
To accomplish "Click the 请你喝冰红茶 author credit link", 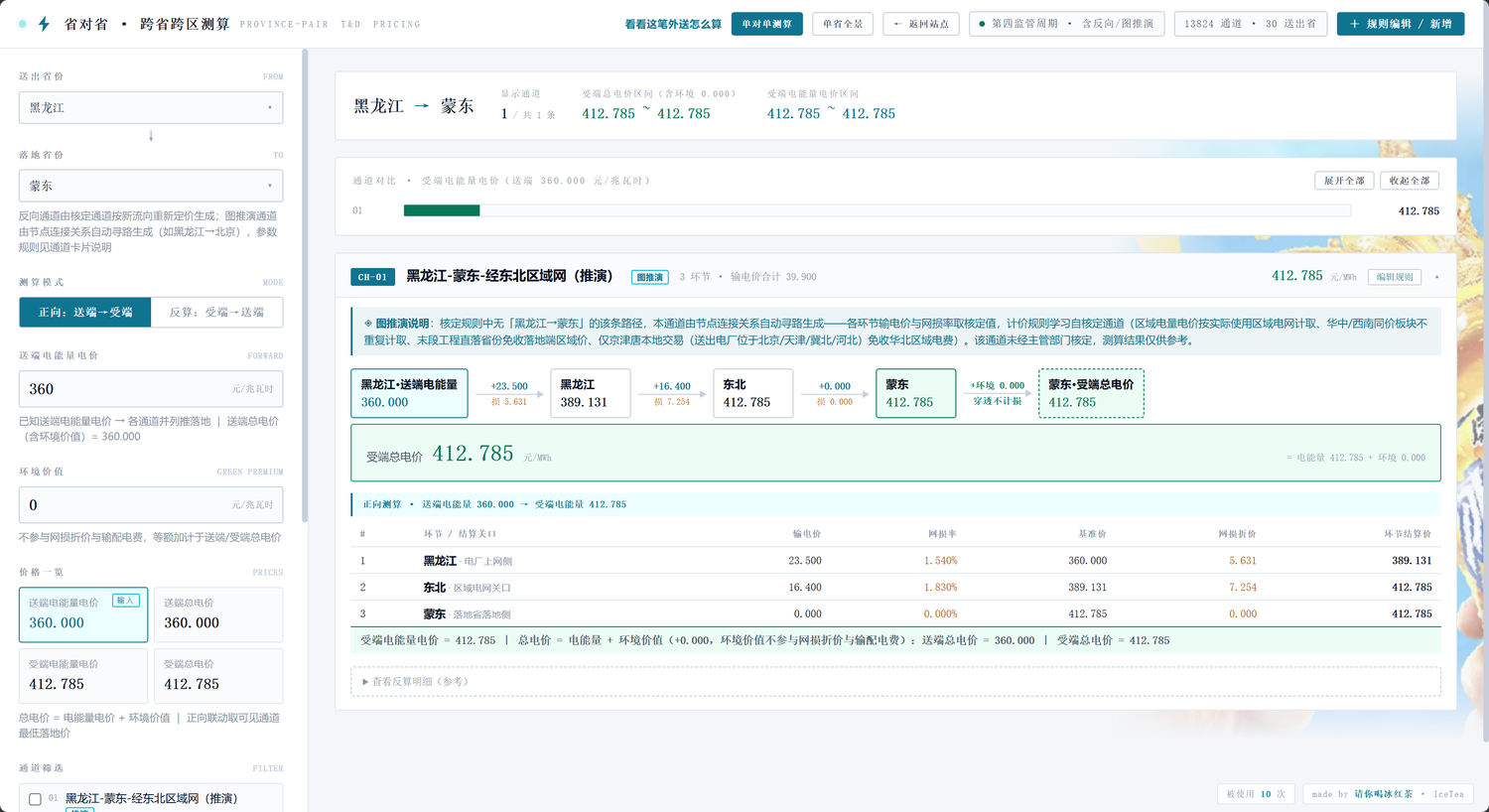I will click(x=1383, y=794).
